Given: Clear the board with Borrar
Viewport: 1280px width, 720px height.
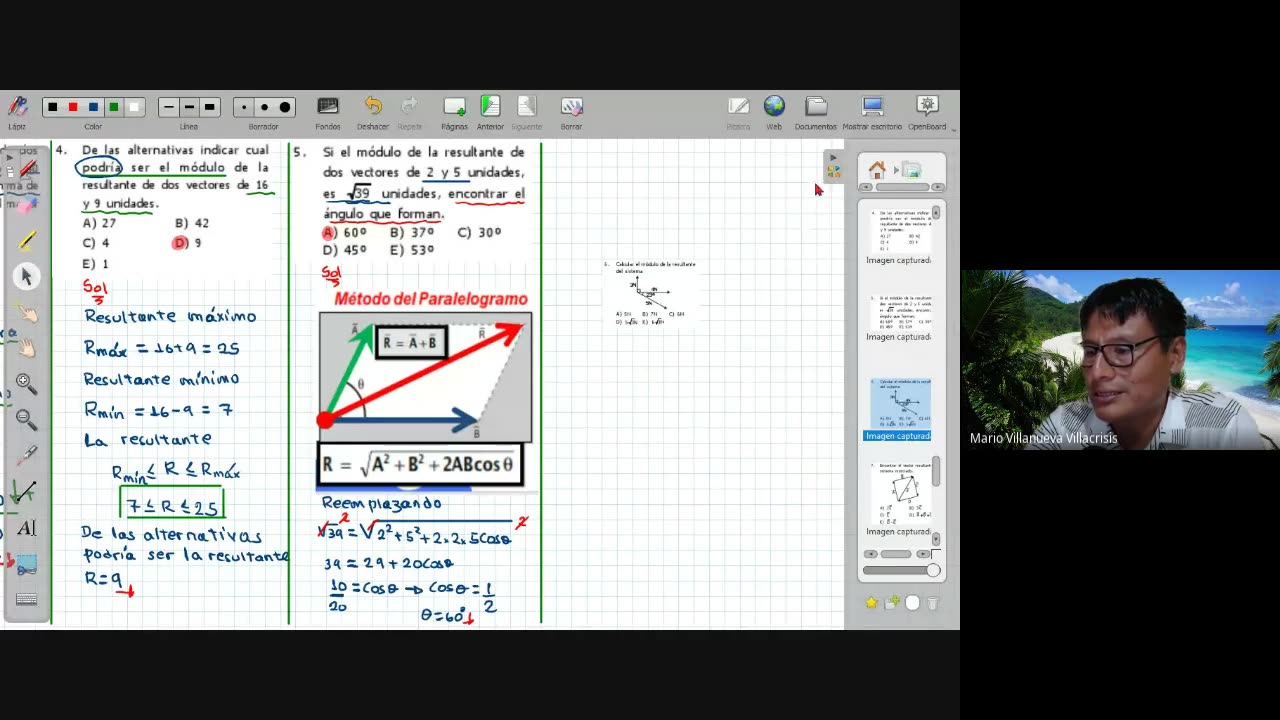Looking at the screenshot, I should [x=571, y=112].
